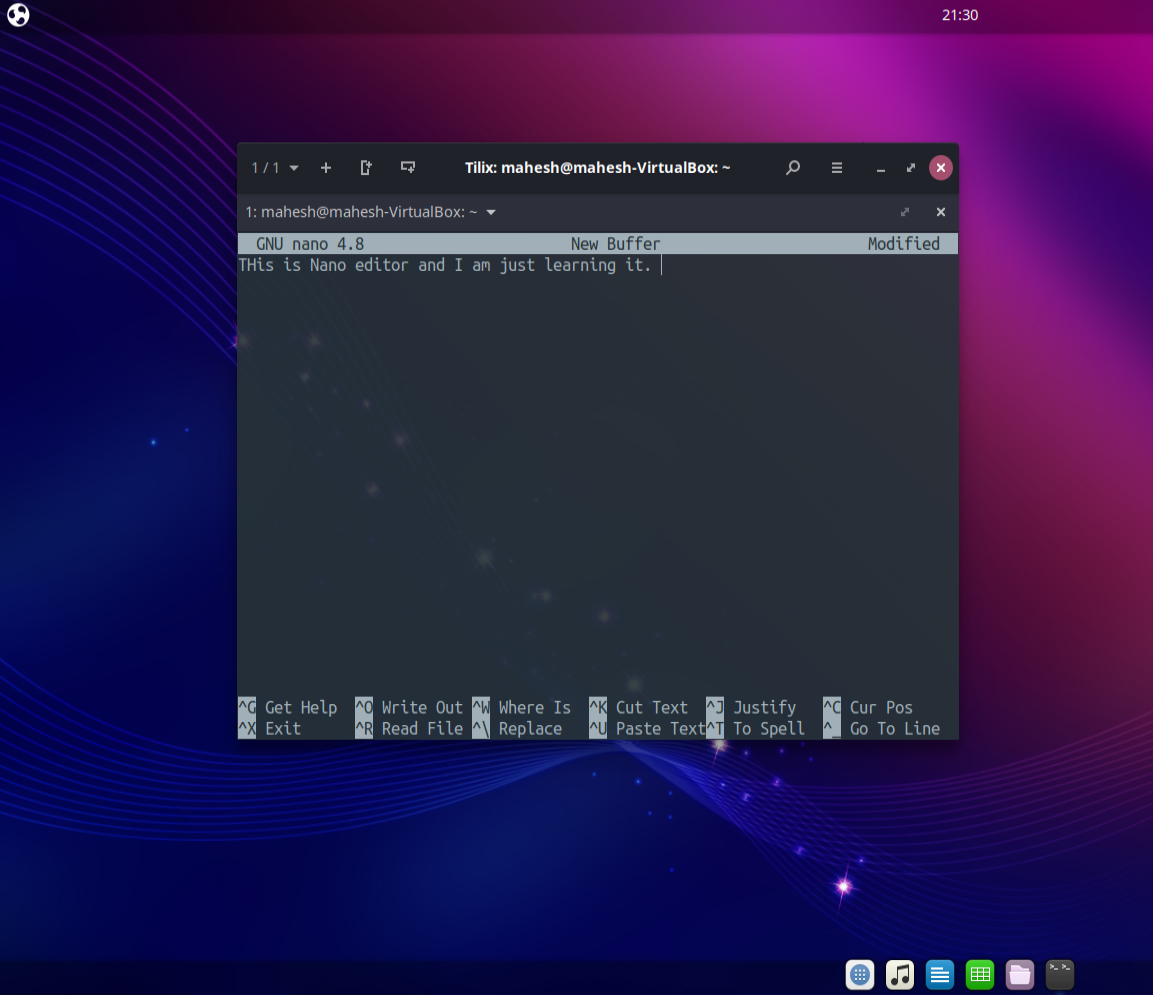Click the 21:30 clock in top panel
This screenshot has height=995, width=1153.
point(960,15)
